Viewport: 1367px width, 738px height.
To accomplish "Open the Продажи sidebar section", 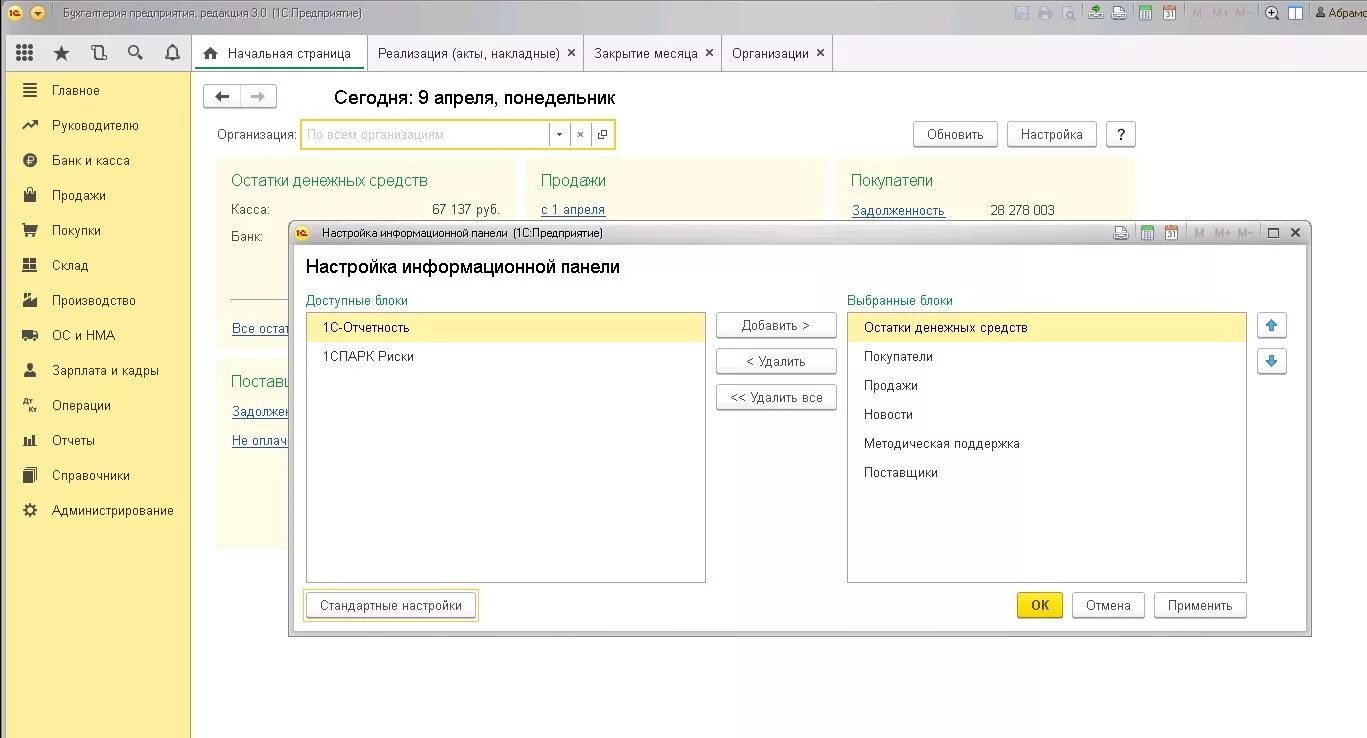I will [97, 195].
